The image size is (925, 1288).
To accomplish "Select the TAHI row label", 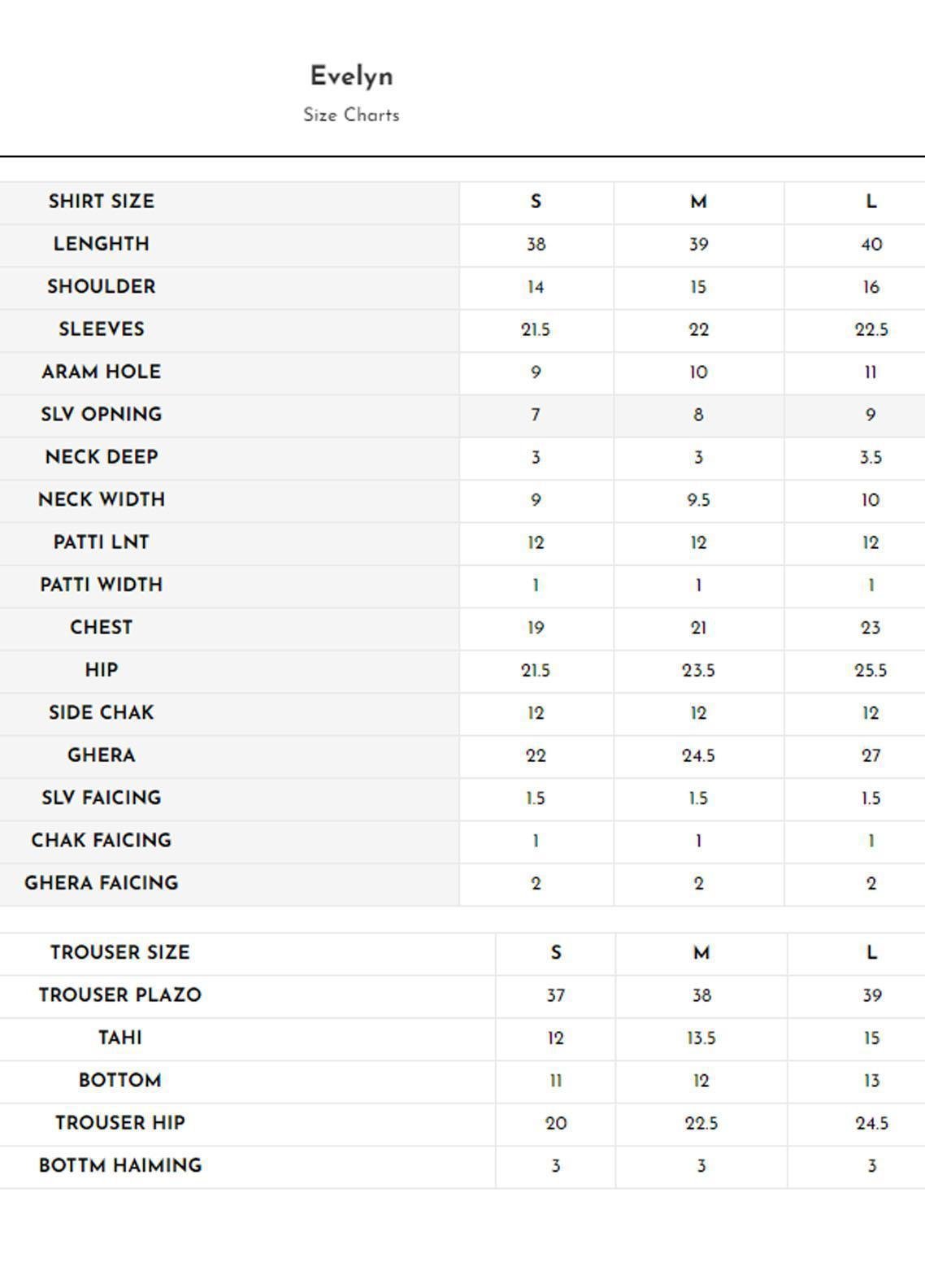I will 120,1038.
